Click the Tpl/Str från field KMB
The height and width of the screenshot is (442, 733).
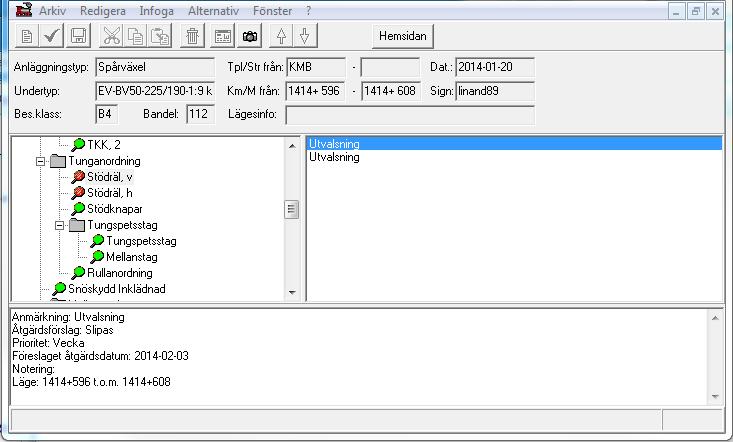[316, 67]
